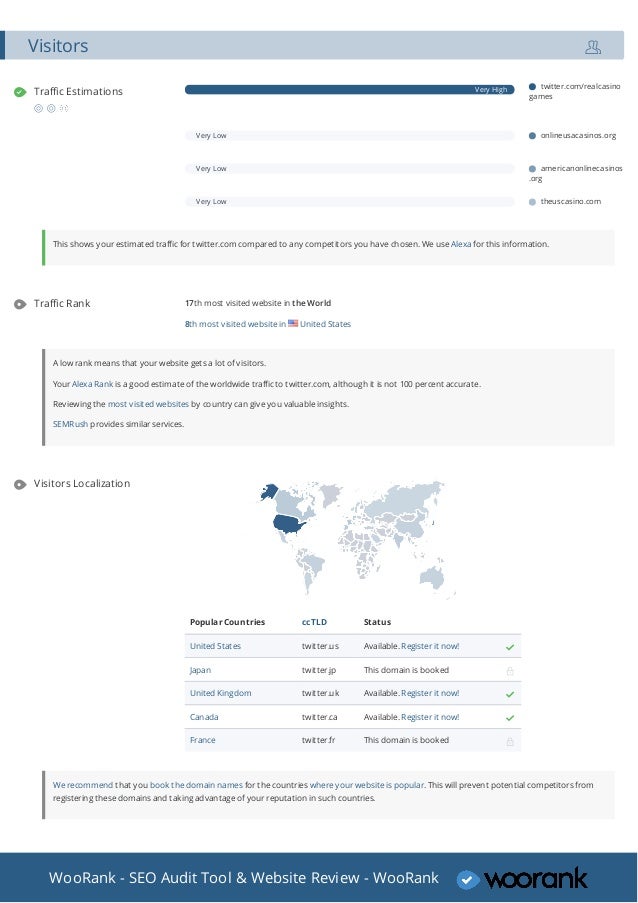Image resolution: width=638 pixels, height=903 pixels.
Task: Click the Canada country link
Action: (204, 717)
